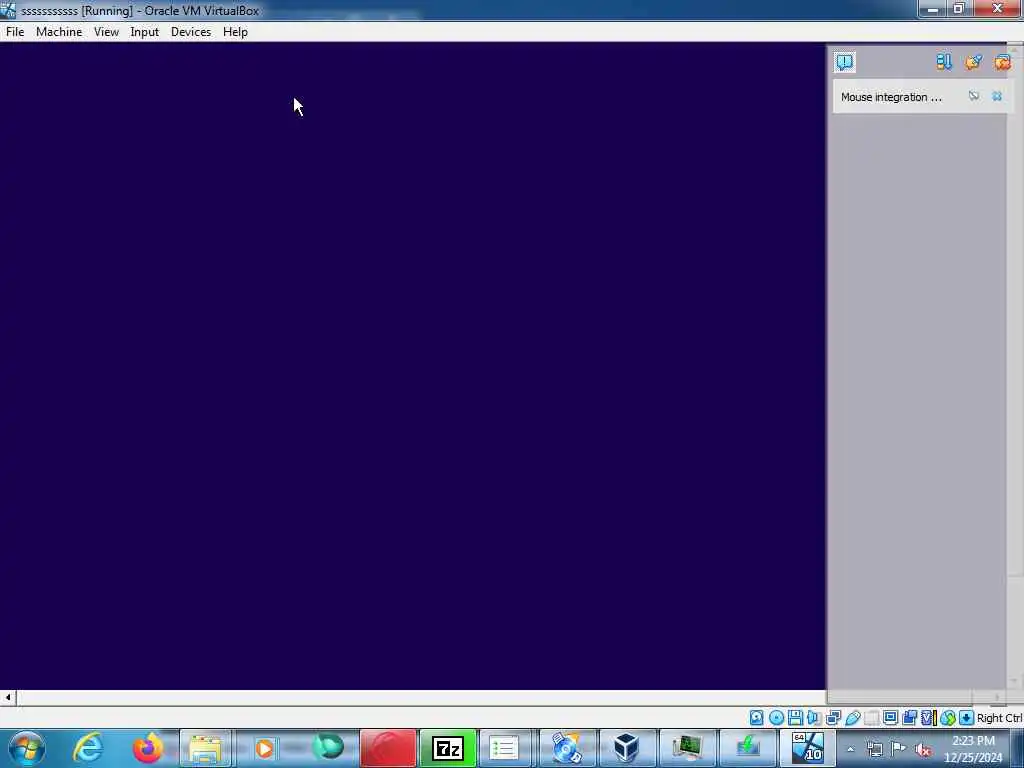Click the muted volume tray icon
The width and height of the screenshot is (1024, 768).
tap(923, 749)
